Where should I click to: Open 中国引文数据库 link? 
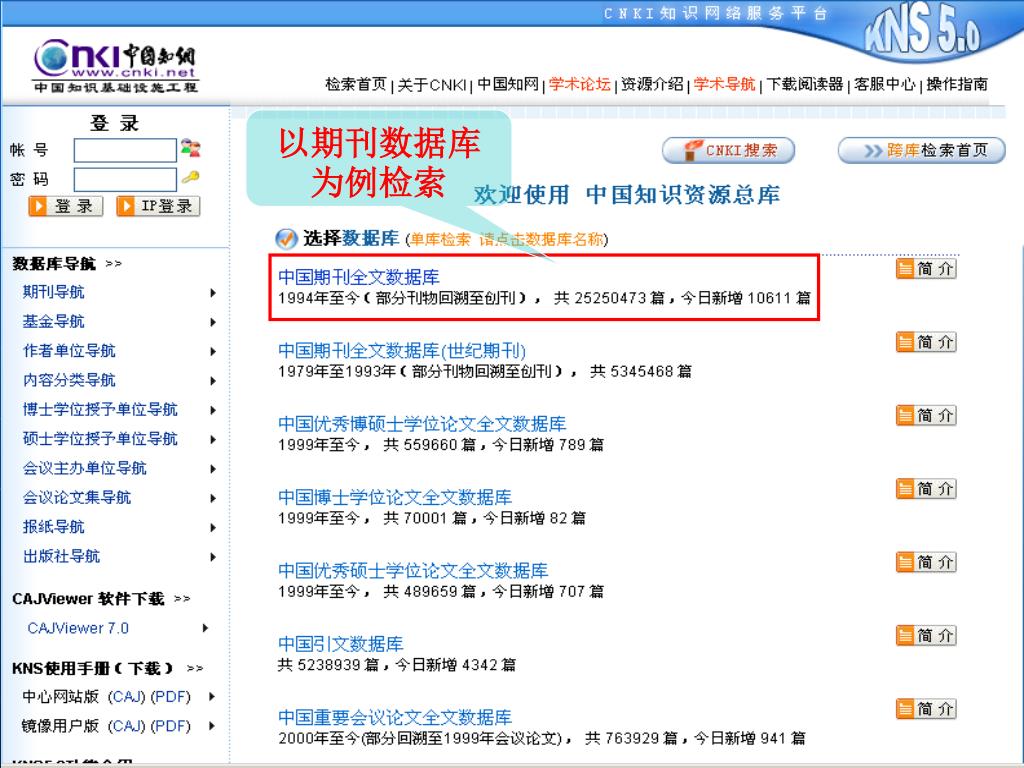tap(340, 644)
